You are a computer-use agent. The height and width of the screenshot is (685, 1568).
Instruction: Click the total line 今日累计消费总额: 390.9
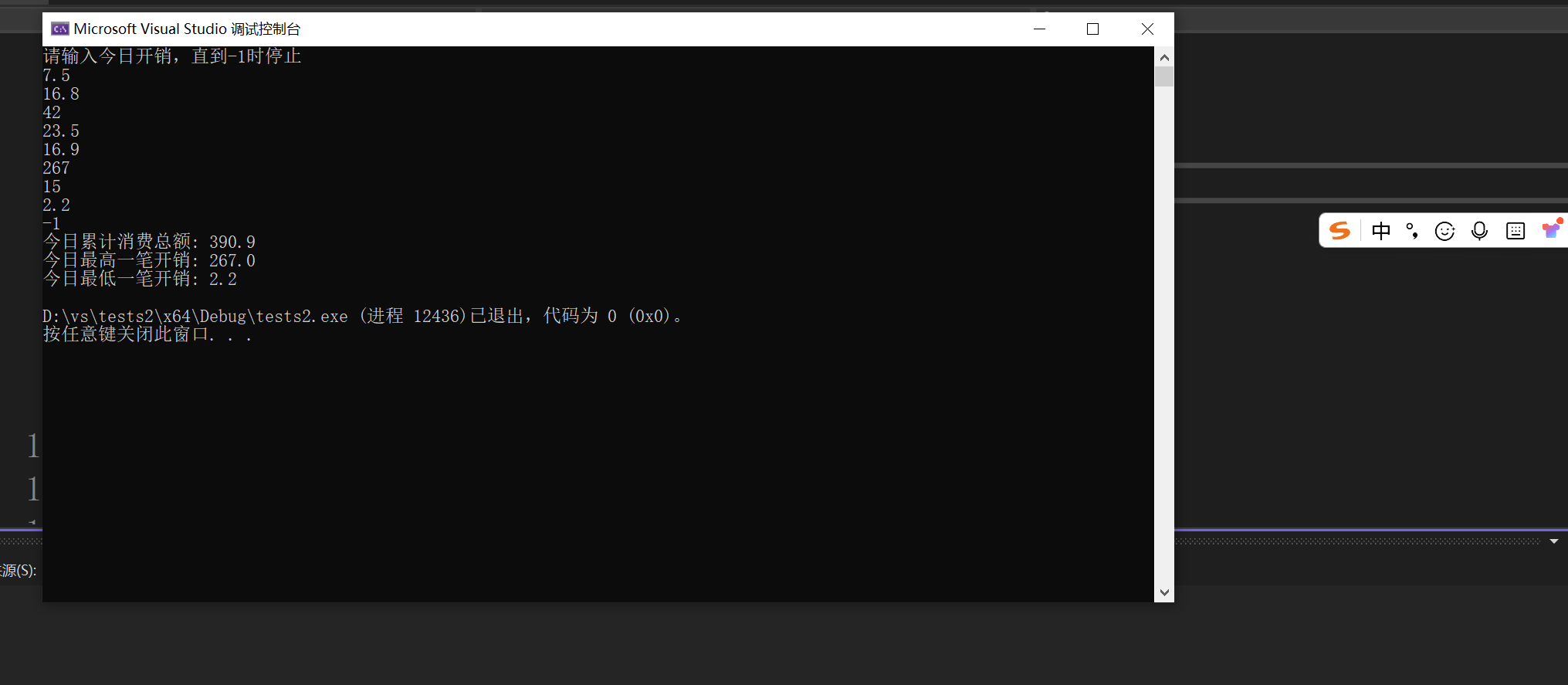pyautogui.click(x=149, y=242)
